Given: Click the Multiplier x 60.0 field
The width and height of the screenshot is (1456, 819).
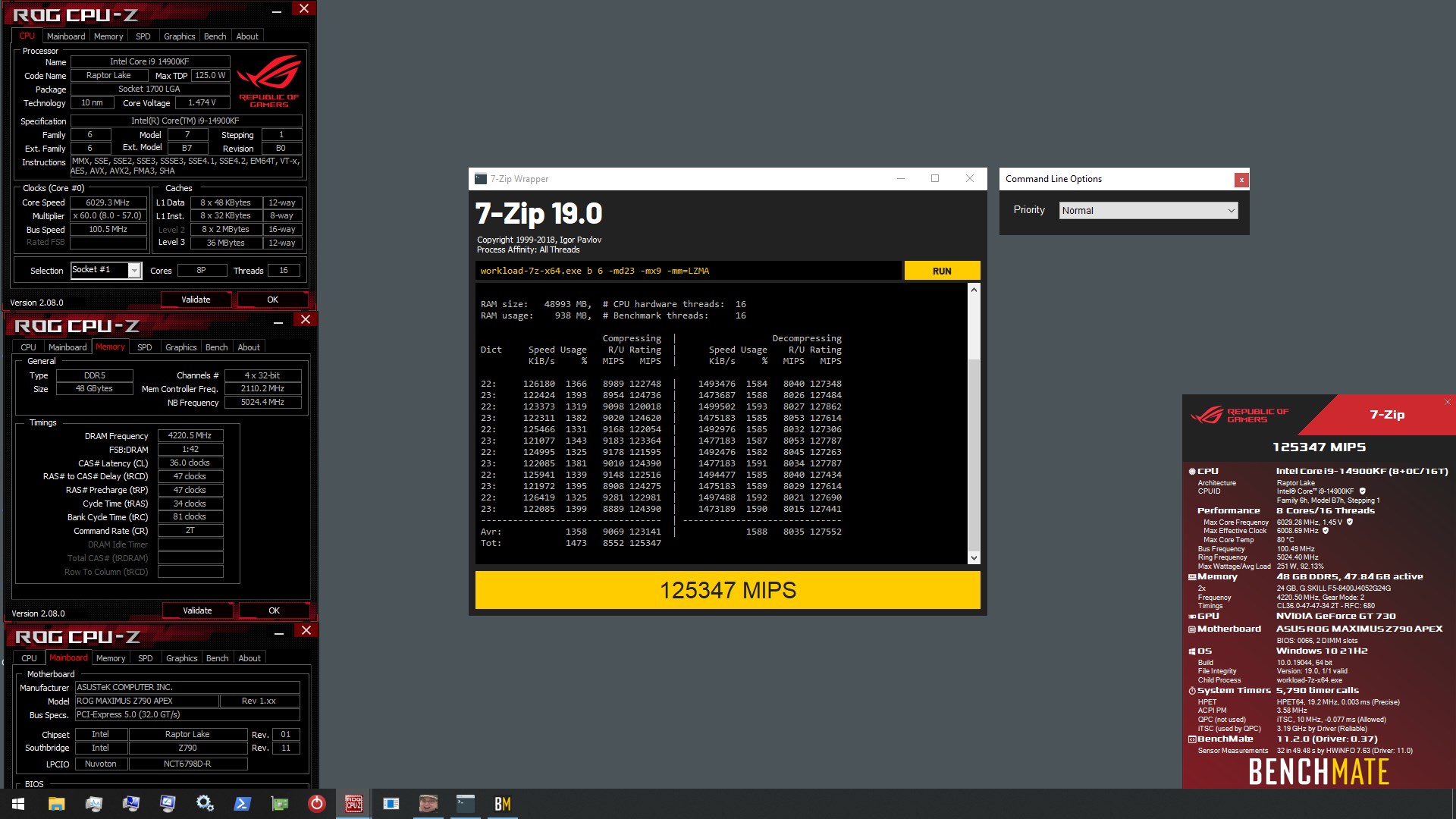Looking at the screenshot, I should point(108,215).
